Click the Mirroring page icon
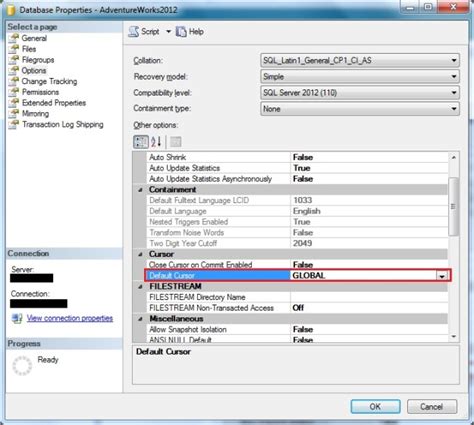The width and height of the screenshot is (474, 425). point(14,113)
